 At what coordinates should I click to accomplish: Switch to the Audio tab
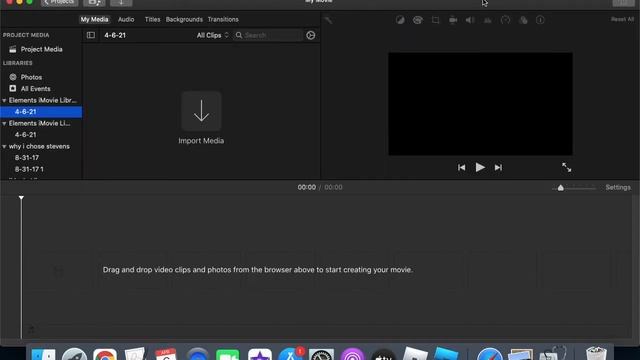pyautogui.click(x=126, y=19)
